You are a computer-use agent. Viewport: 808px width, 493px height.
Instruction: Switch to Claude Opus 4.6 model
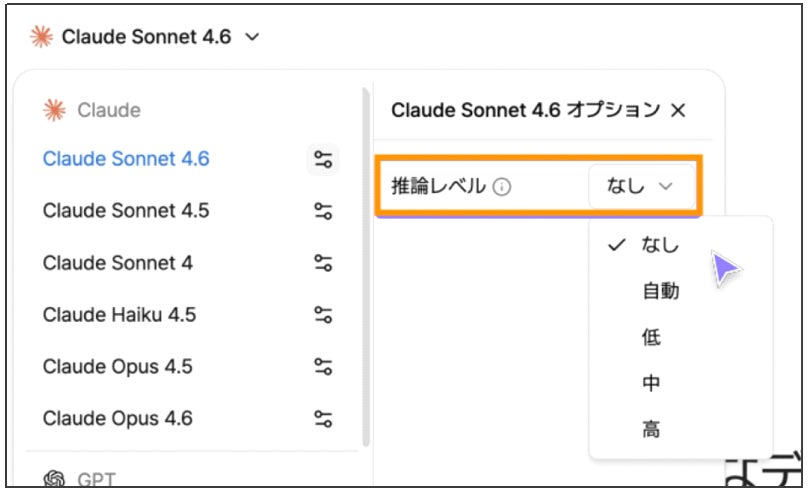(x=117, y=418)
